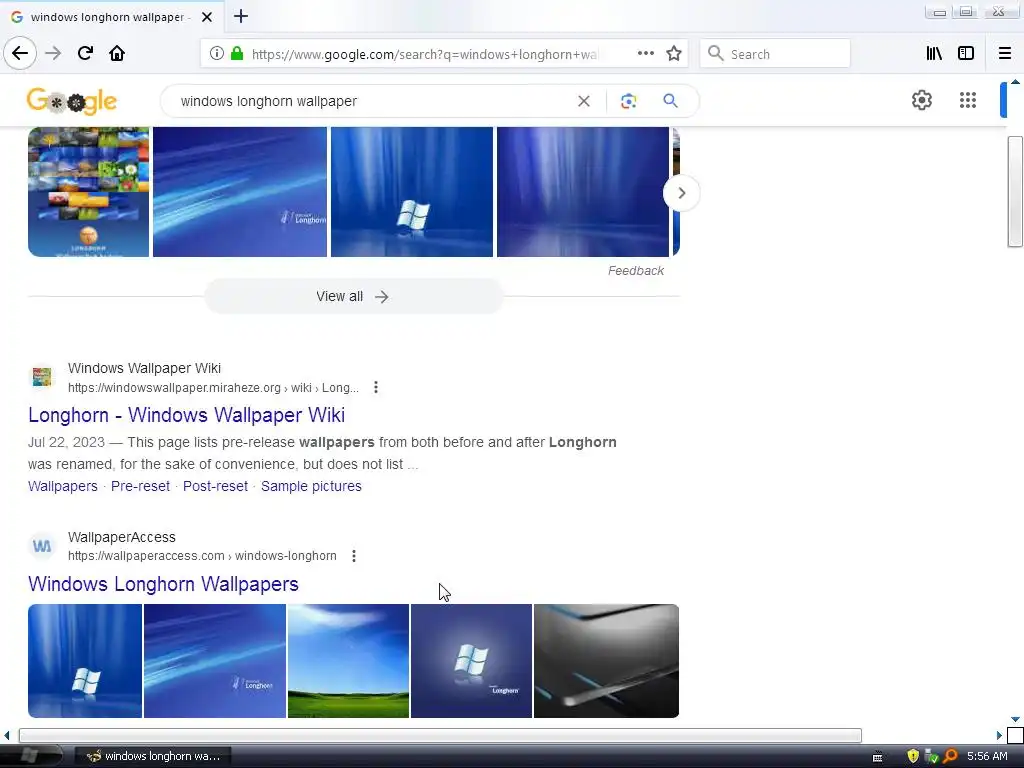The height and width of the screenshot is (768, 1024).
Task: Show site information icon in address bar
Action: click(x=217, y=54)
